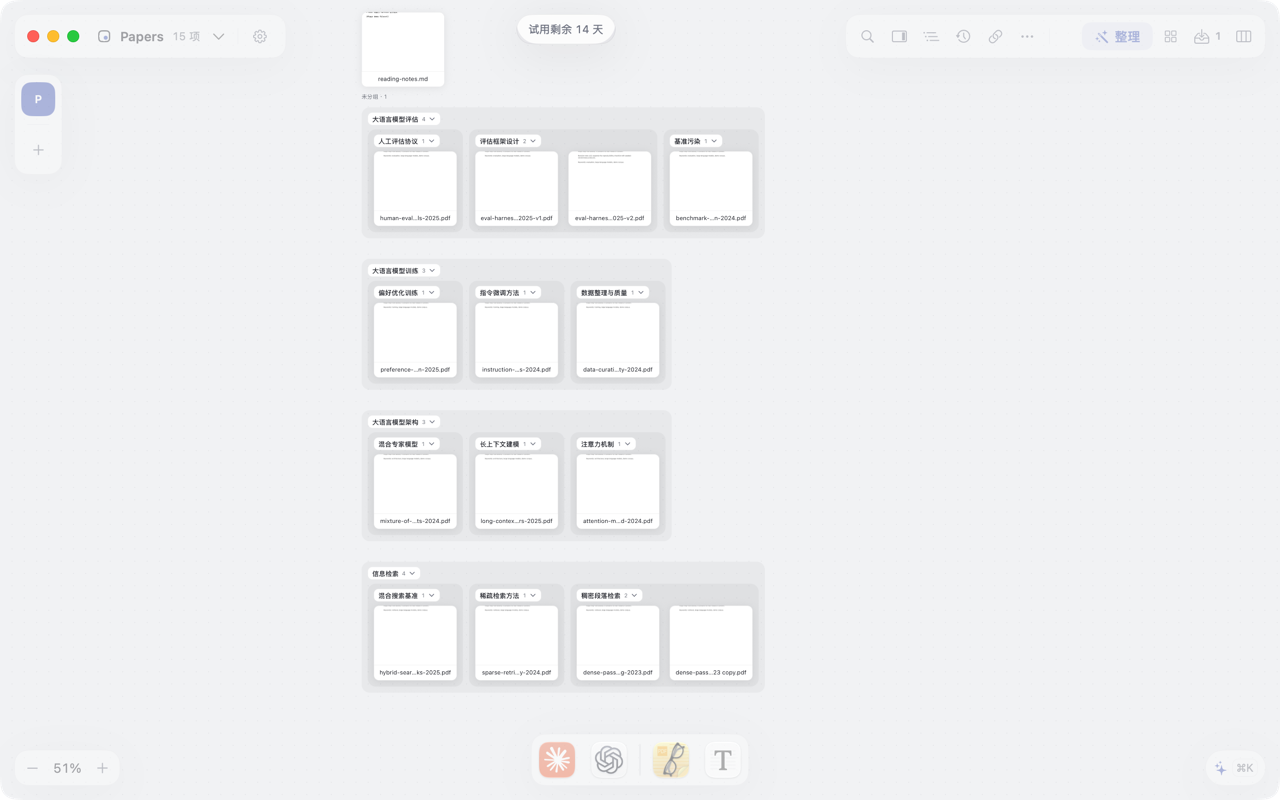
Task: Select the column layout icon
Action: (1243, 37)
